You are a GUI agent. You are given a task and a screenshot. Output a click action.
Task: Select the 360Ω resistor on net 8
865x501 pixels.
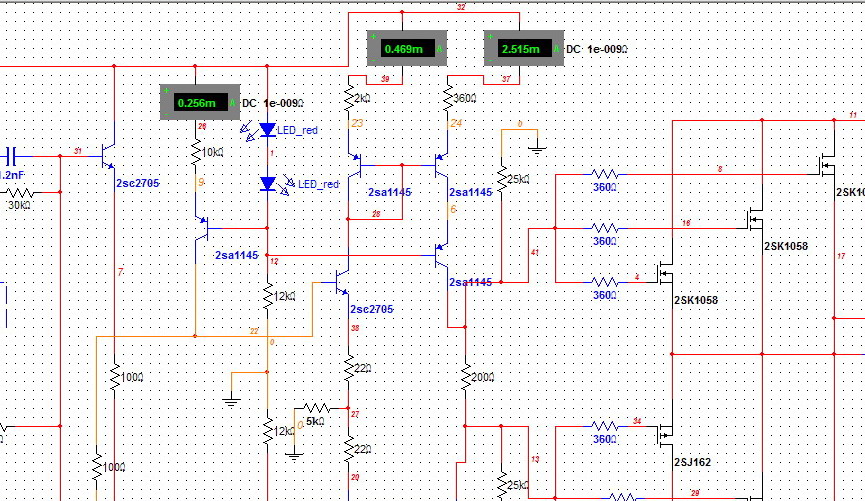pos(605,174)
